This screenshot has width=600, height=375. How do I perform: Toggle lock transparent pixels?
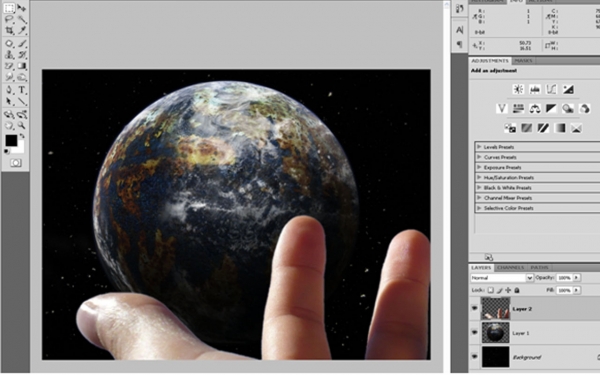coord(491,290)
